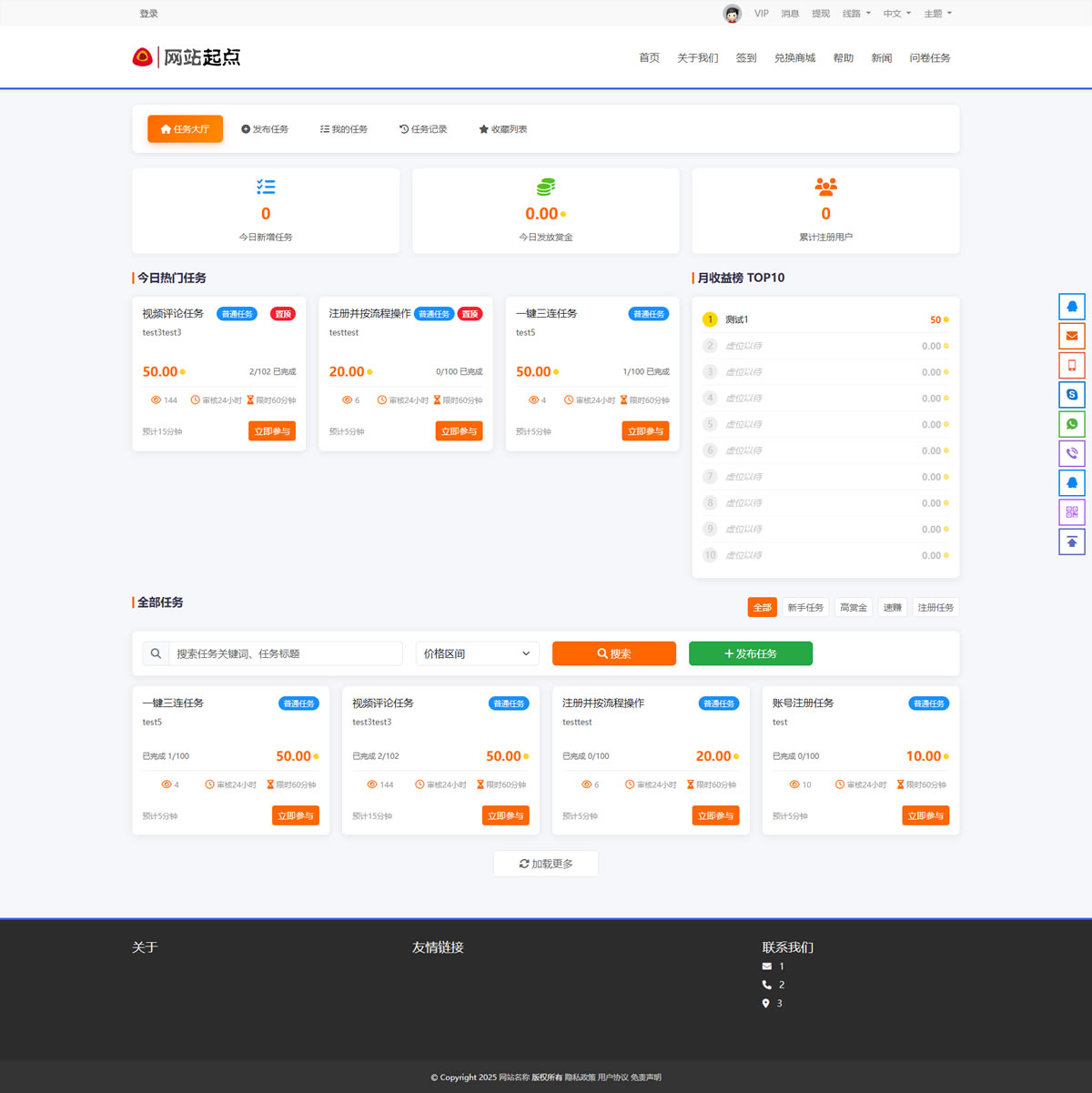Screen dimensions: 1092x1093
Task: Open 兑换商城 in main navigation
Action: (794, 58)
